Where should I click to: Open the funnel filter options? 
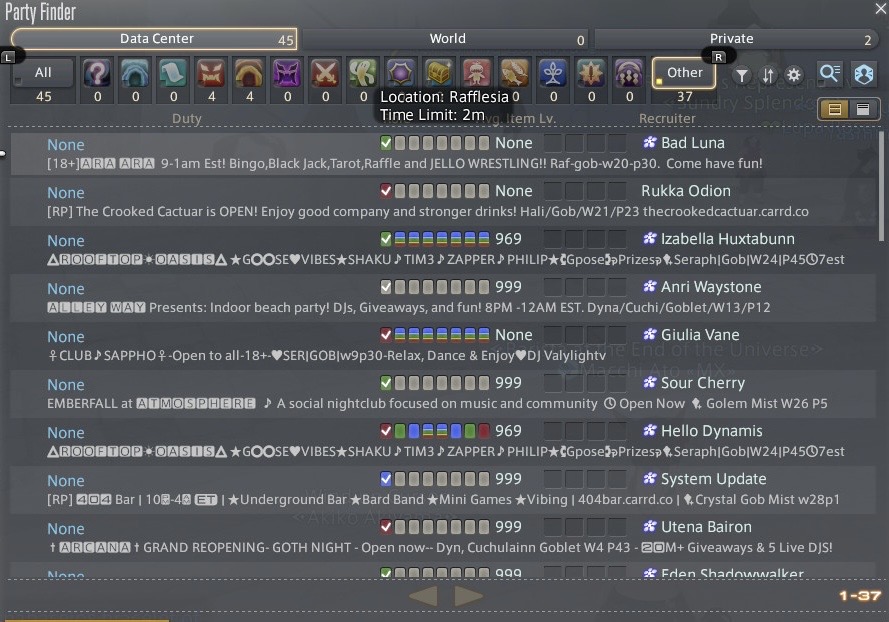click(x=742, y=75)
